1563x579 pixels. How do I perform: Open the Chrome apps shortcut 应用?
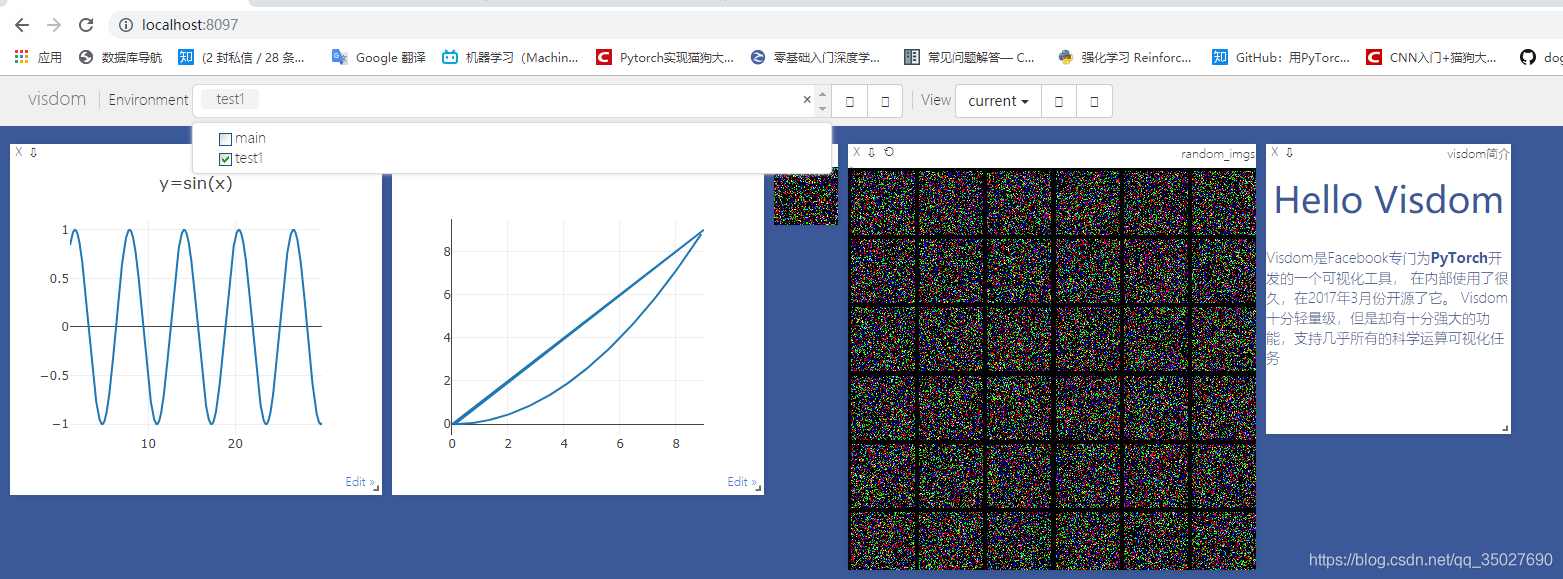(38, 58)
